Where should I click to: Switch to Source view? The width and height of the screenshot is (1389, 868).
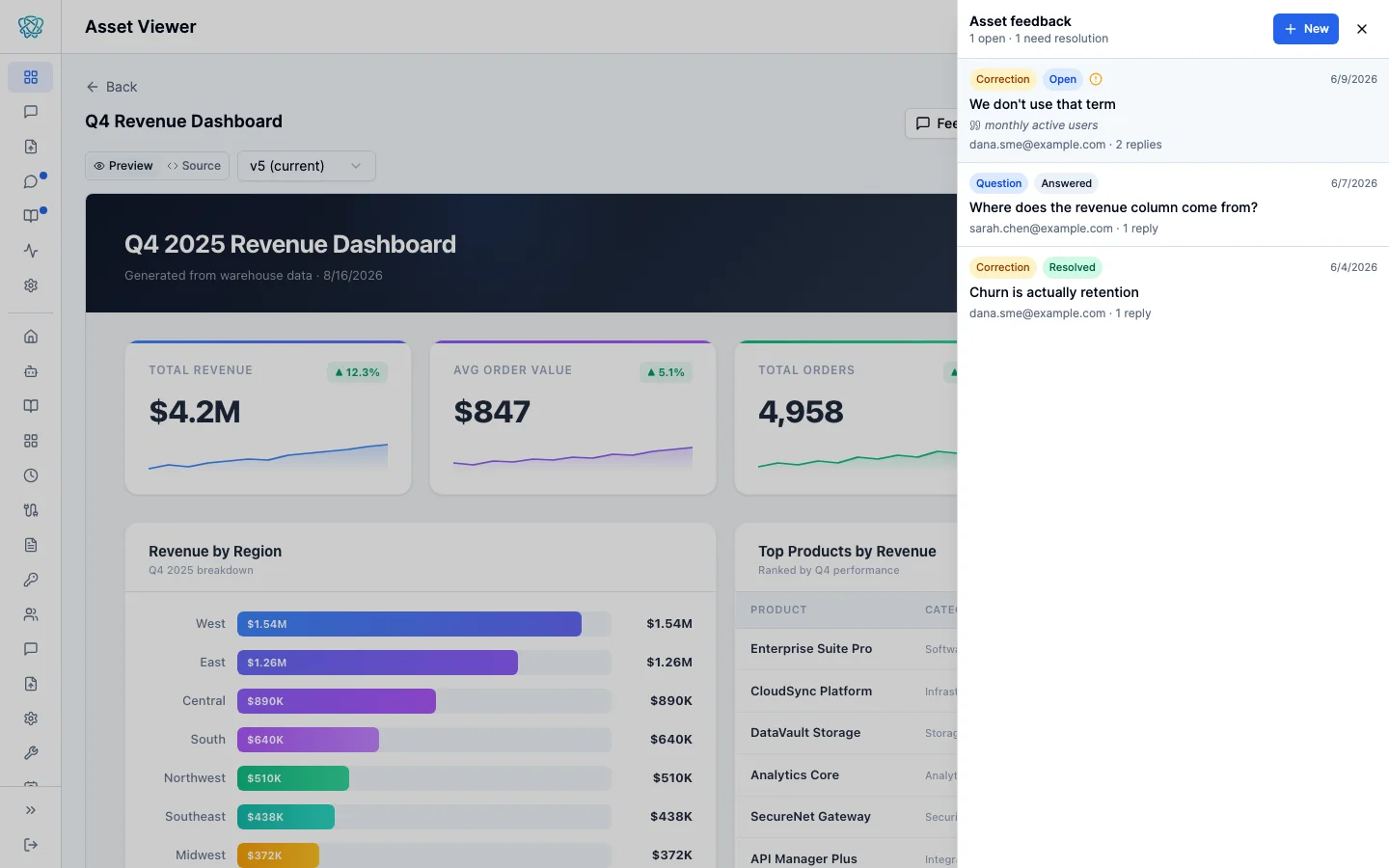pos(194,166)
